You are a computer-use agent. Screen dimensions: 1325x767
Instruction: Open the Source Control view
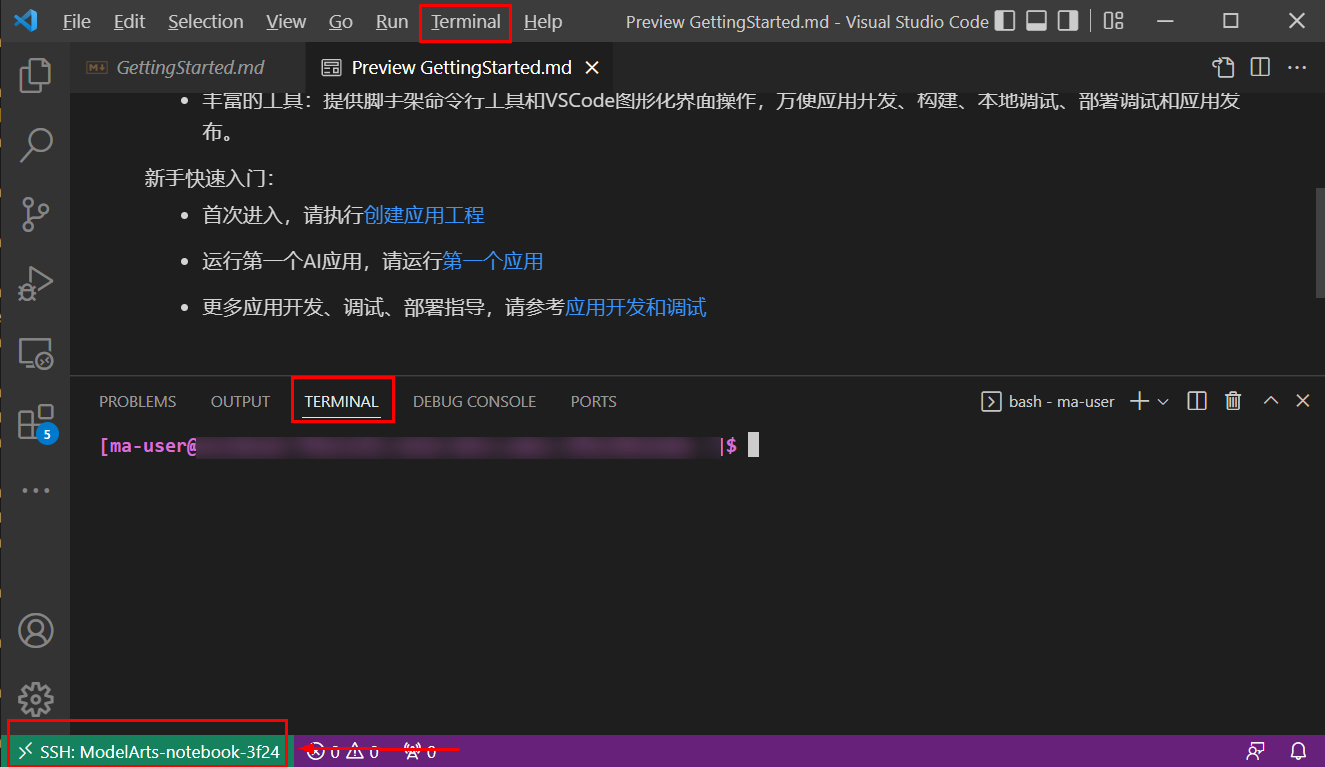click(x=35, y=214)
